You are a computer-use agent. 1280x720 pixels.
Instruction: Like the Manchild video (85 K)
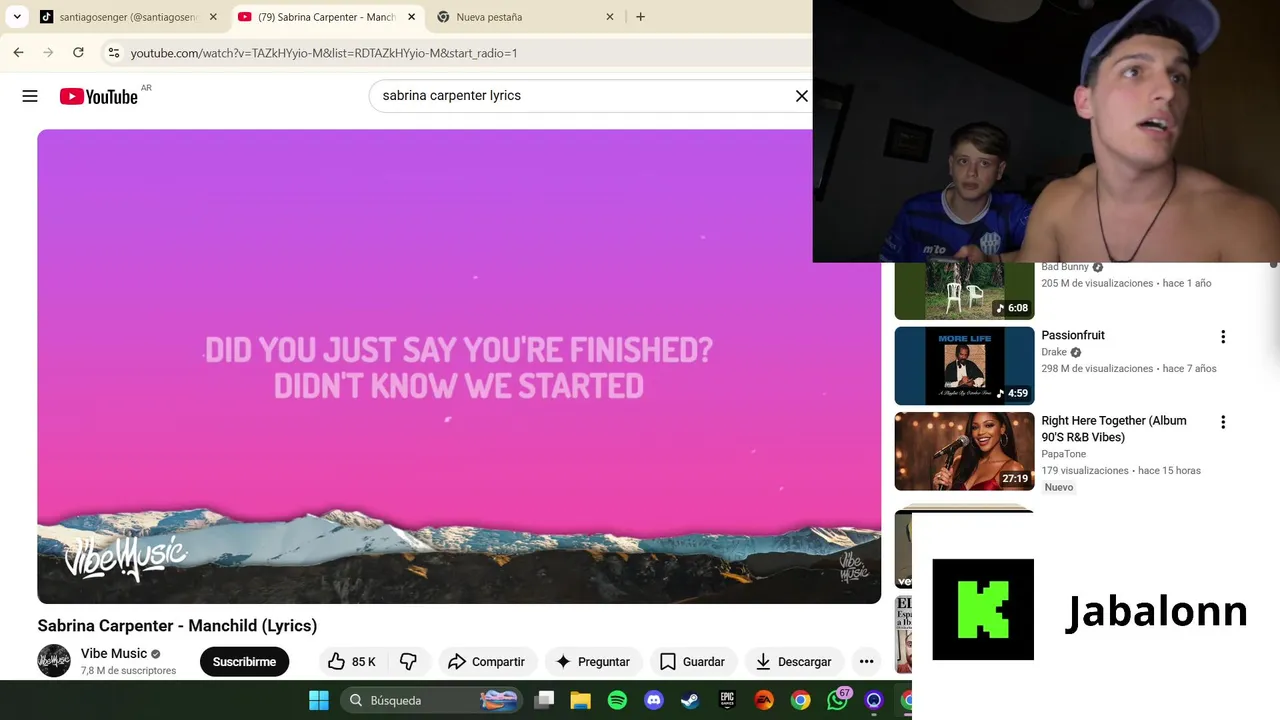point(351,661)
